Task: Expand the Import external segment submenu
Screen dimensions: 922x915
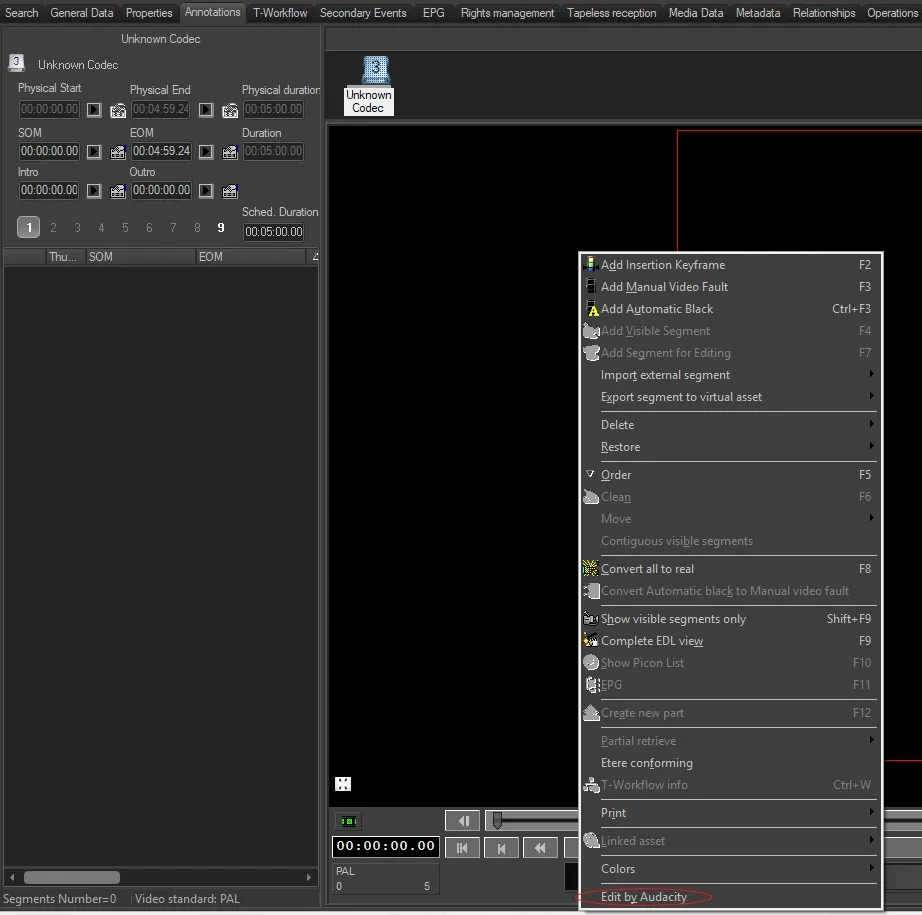Action: [665, 375]
